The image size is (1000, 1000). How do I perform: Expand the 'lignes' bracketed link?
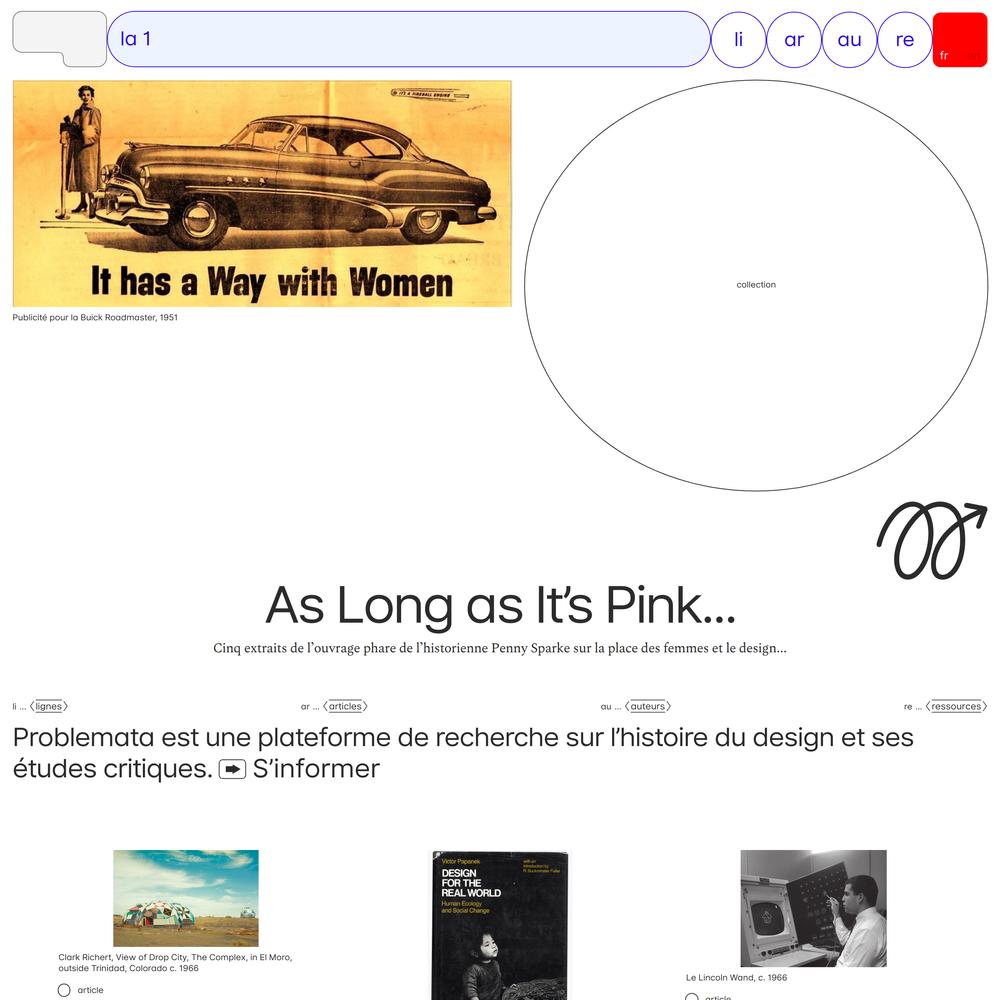tap(48, 706)
